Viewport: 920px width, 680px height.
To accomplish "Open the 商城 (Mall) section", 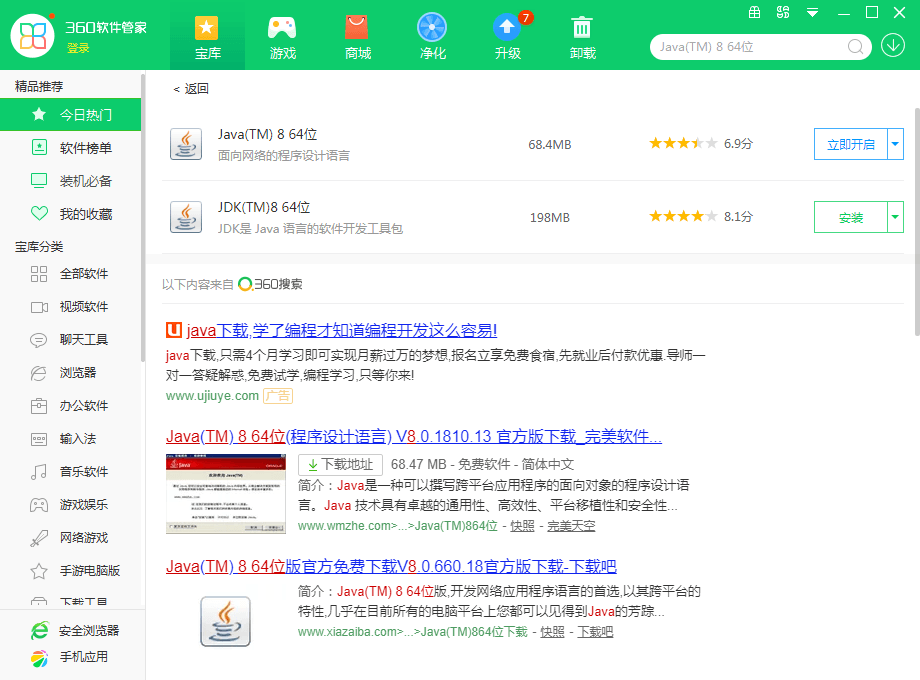I will (x=357, y=36).
